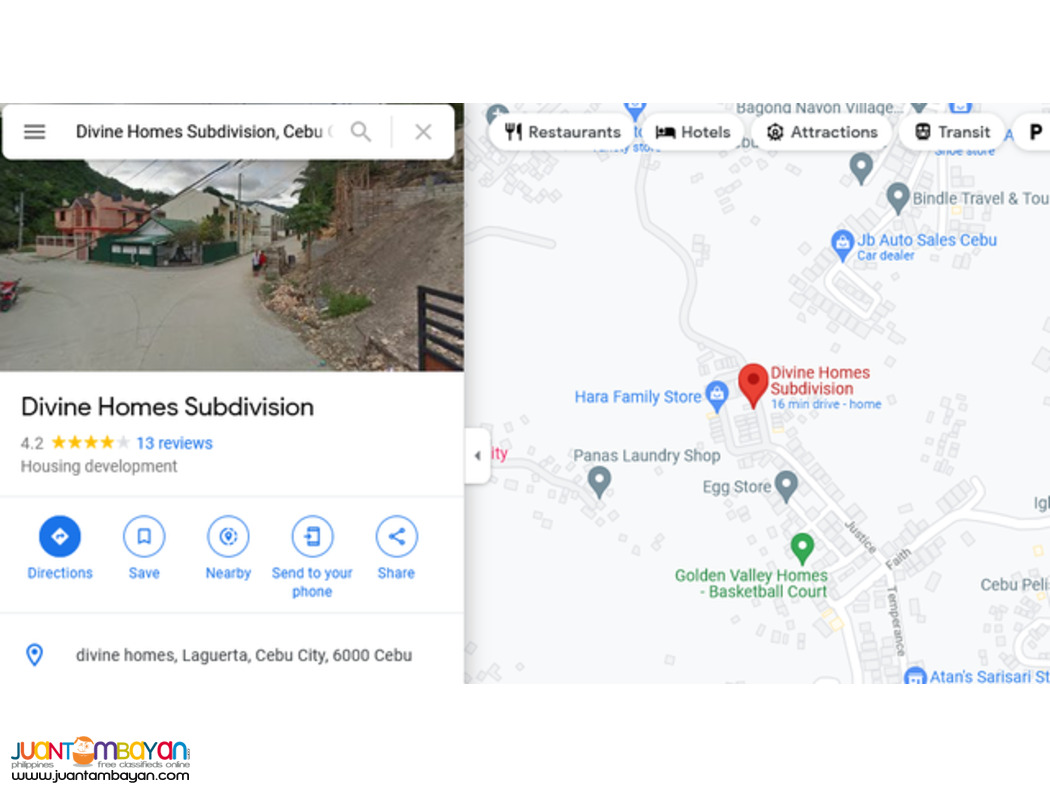The height and width of the screenshot is (788, 1050).
Task: Select Golden Valley Homes Basketball Court pin
Action: tap(802, 548)
